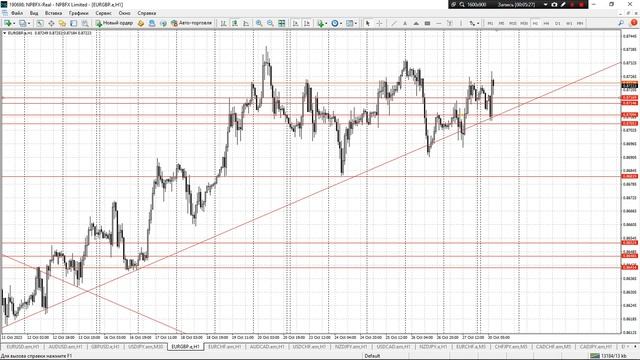Open the Сервис menu

pyautogui.click(x=103, y=13)
